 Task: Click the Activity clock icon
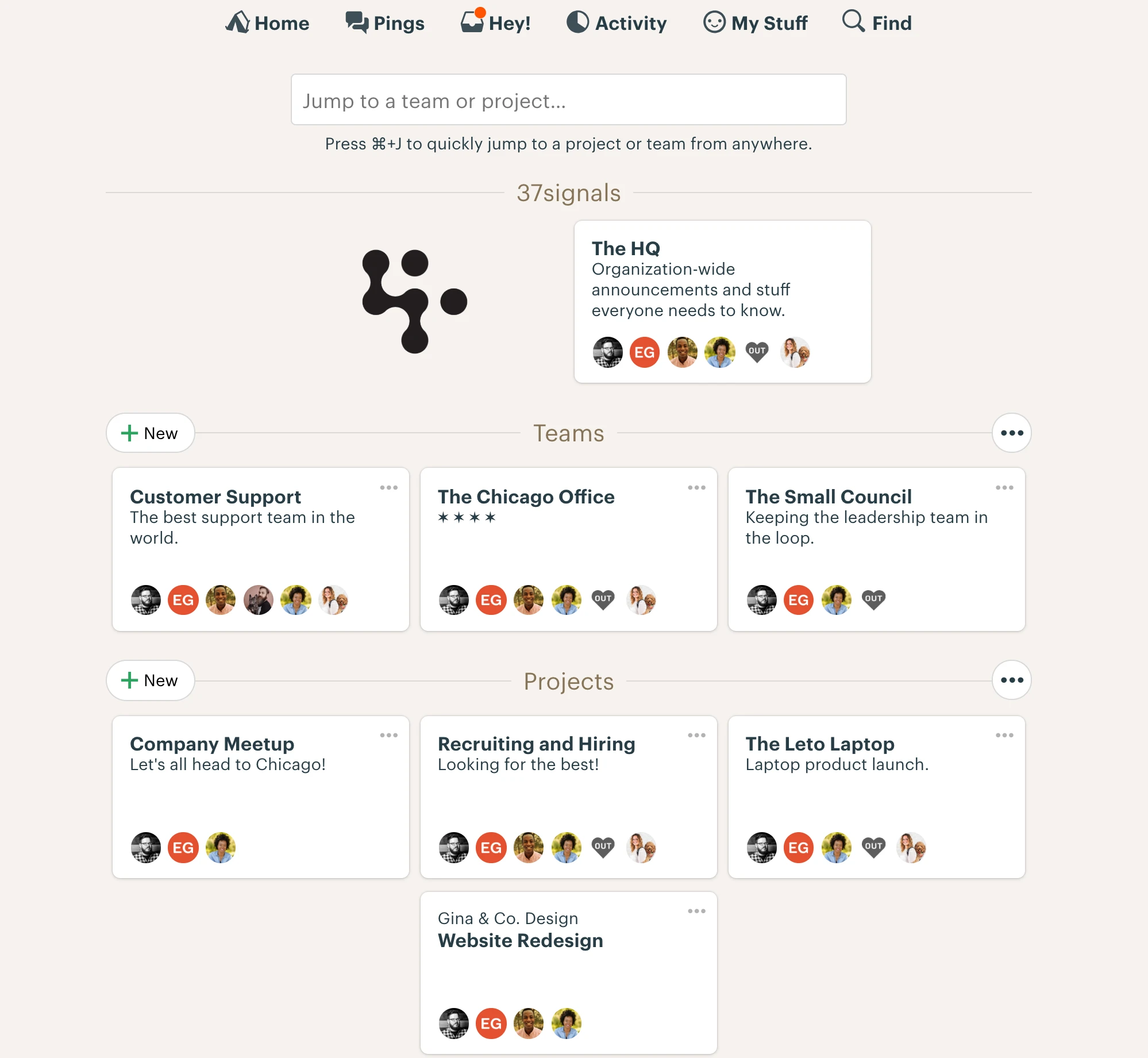click(577, 22)
